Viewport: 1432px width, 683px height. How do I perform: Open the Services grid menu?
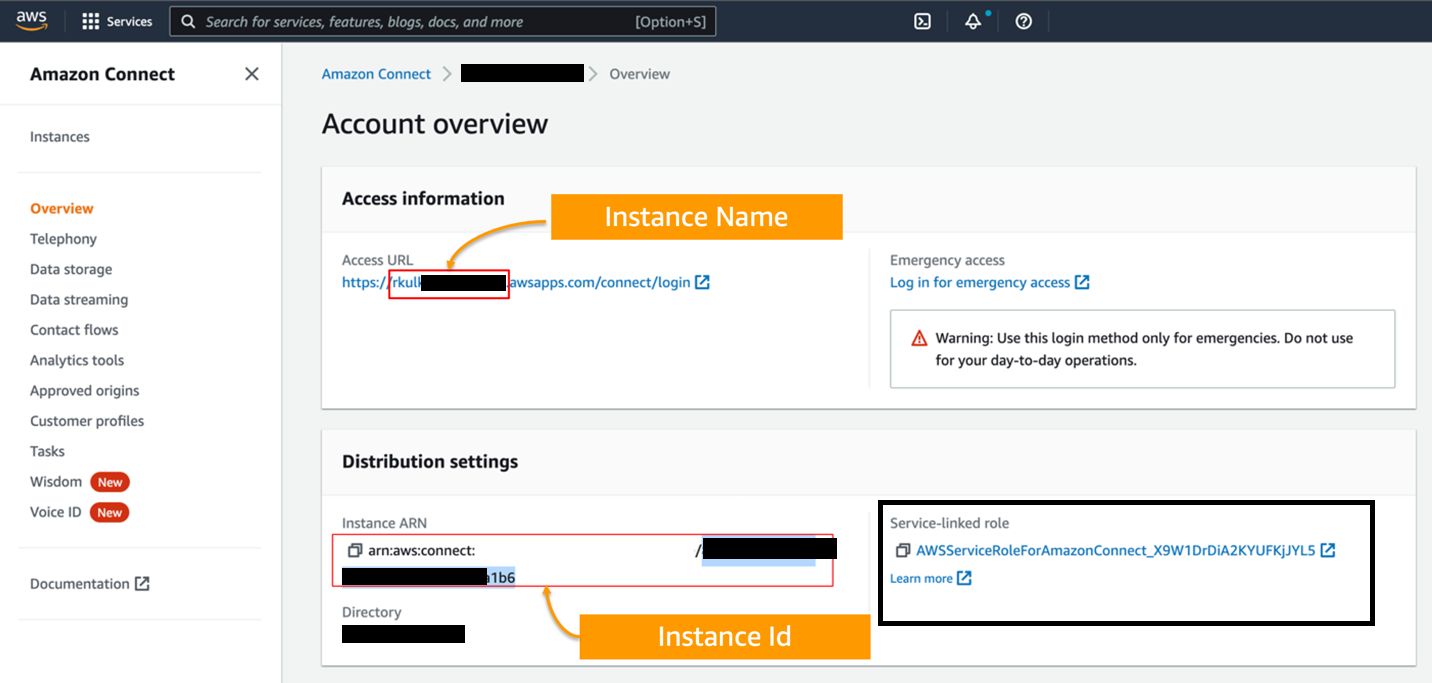click(x=117, y=21)
